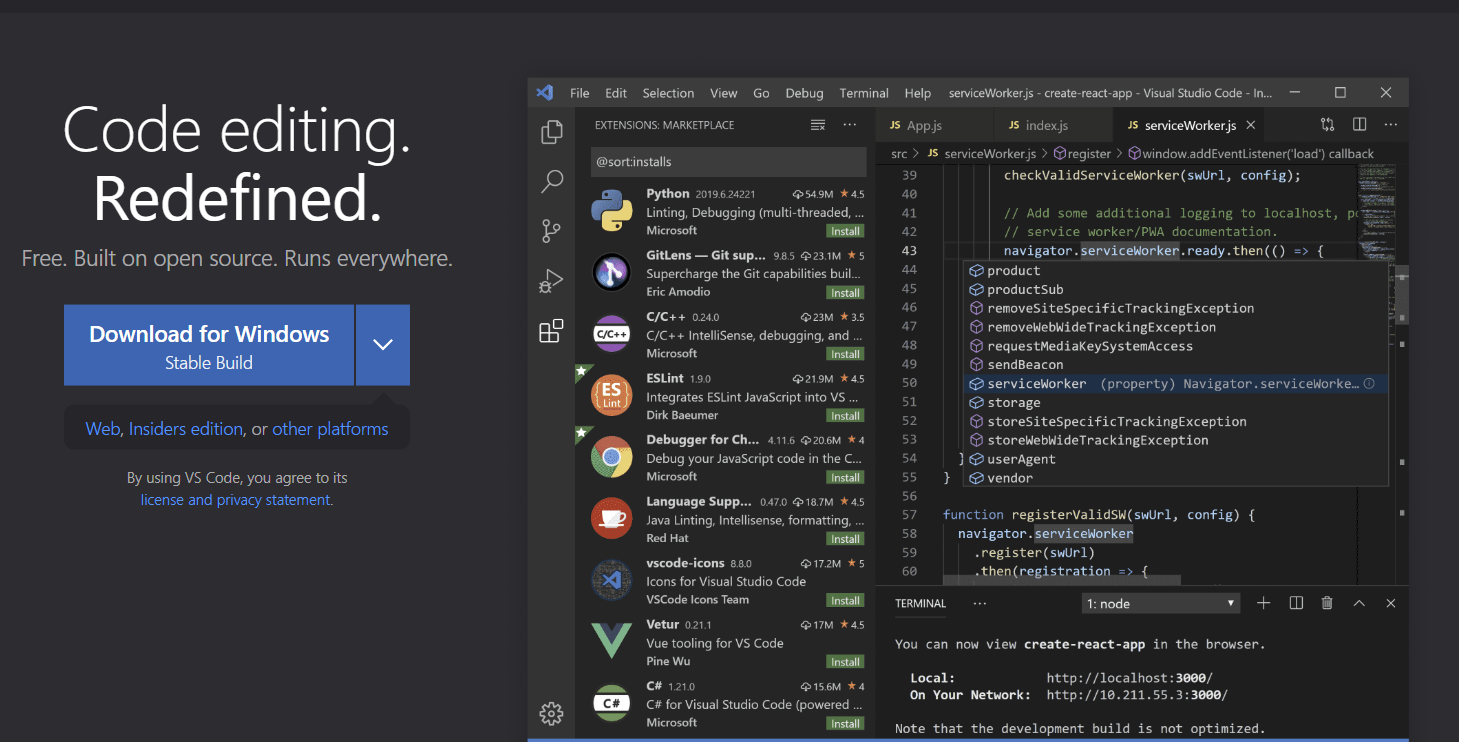This screenshot has width=1459, height=742.
Task: Open license and privacy statement link
Action: pos(237,500)
